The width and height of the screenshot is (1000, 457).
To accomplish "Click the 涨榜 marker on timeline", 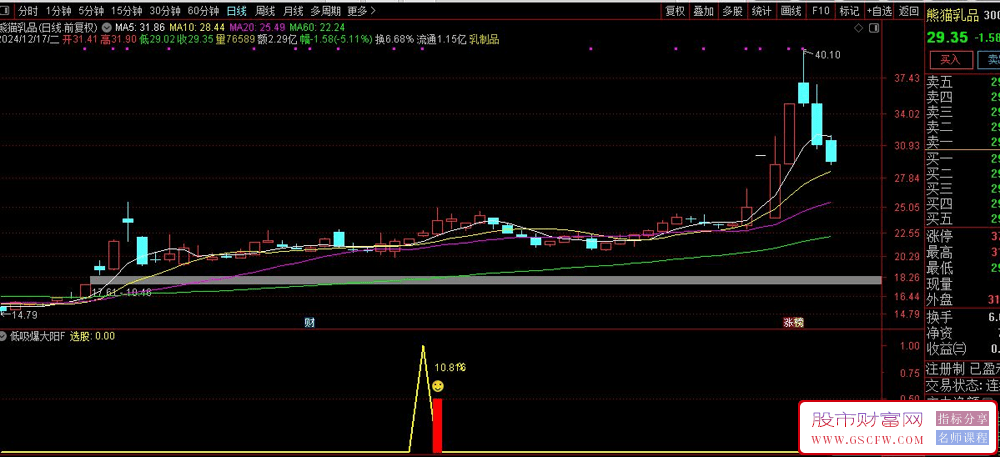I will [794, 323].
